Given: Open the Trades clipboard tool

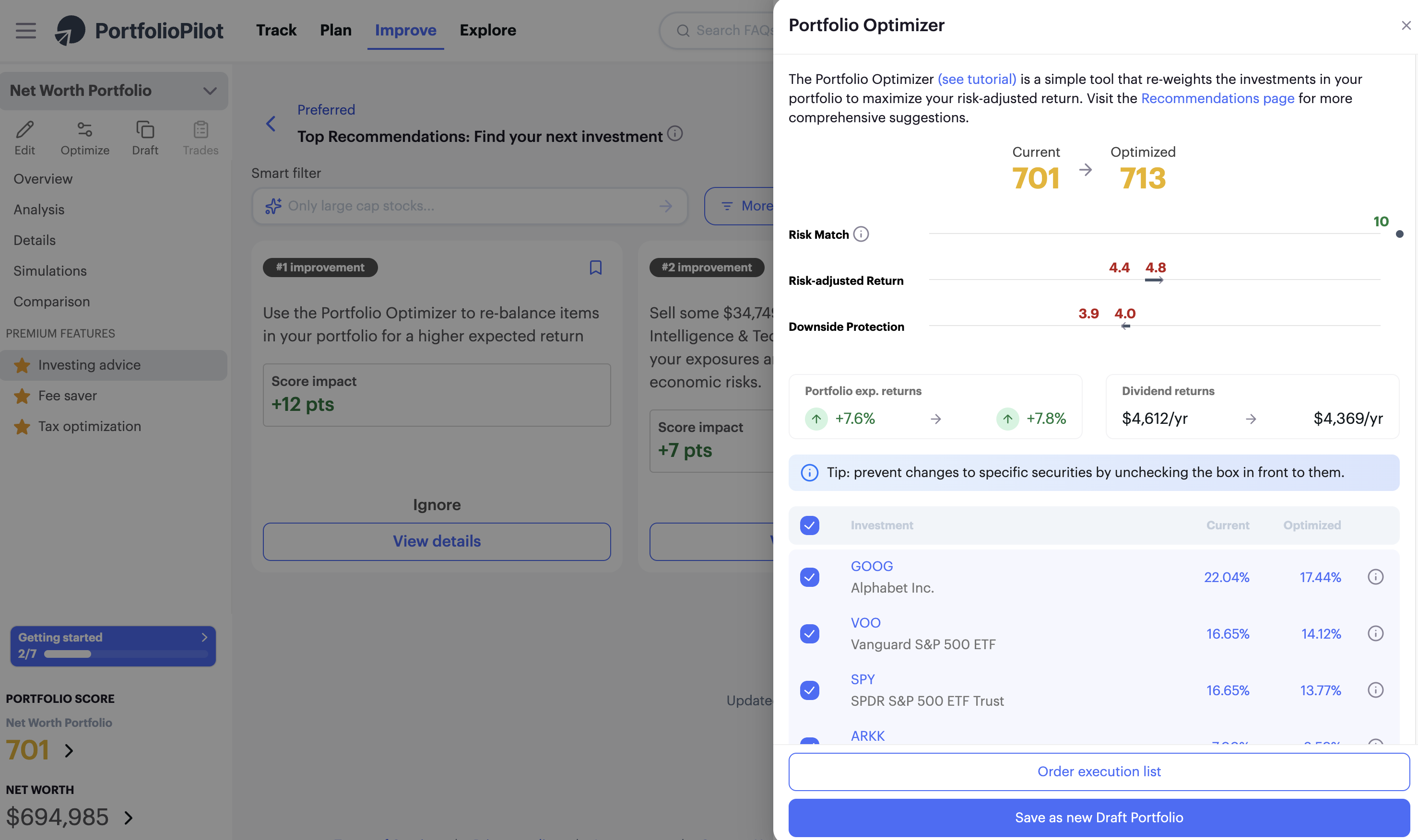Looking at the screenshot, I should point(201,129).
